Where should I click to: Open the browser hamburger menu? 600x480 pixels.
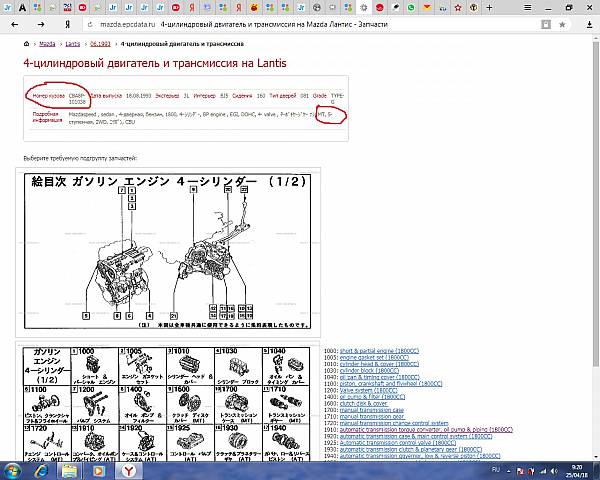coord(528,7)
